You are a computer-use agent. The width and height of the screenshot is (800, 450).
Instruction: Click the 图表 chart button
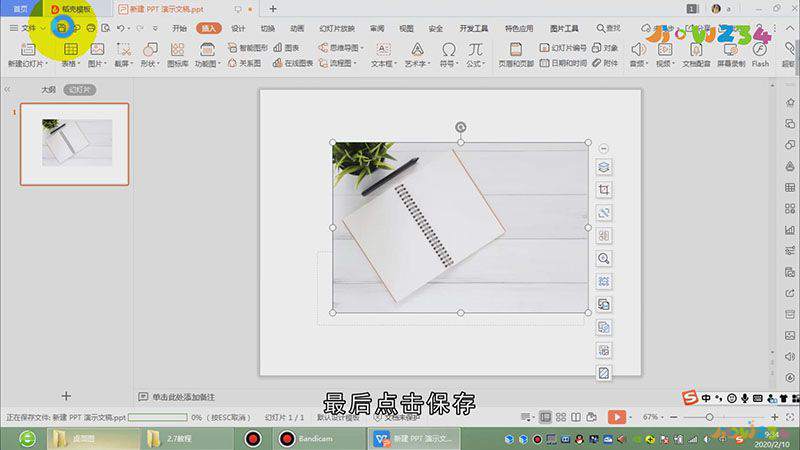coord(286,48)
